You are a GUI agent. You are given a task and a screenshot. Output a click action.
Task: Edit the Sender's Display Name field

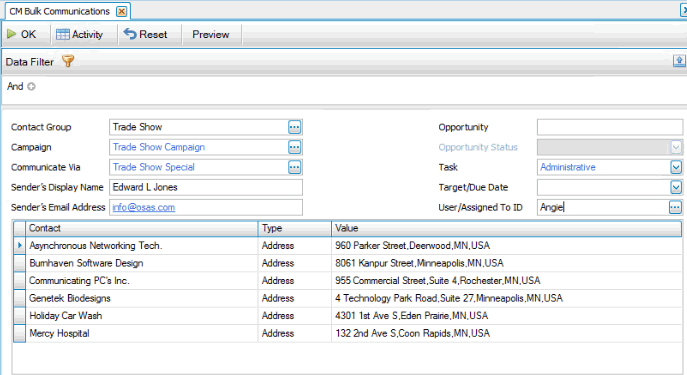click(205, 187)
